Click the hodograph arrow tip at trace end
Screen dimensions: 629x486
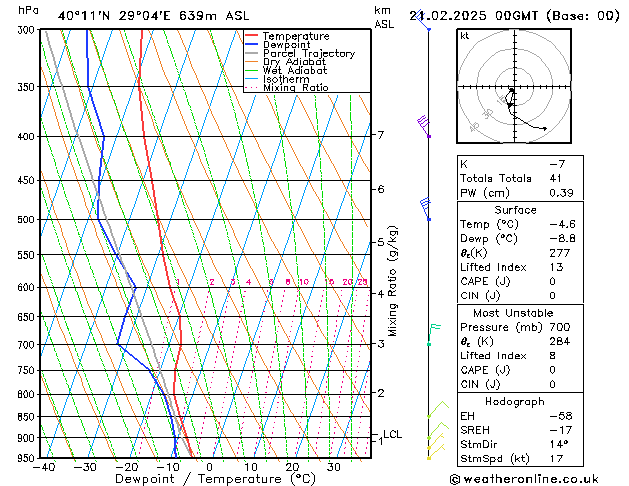tap(546, 129)
